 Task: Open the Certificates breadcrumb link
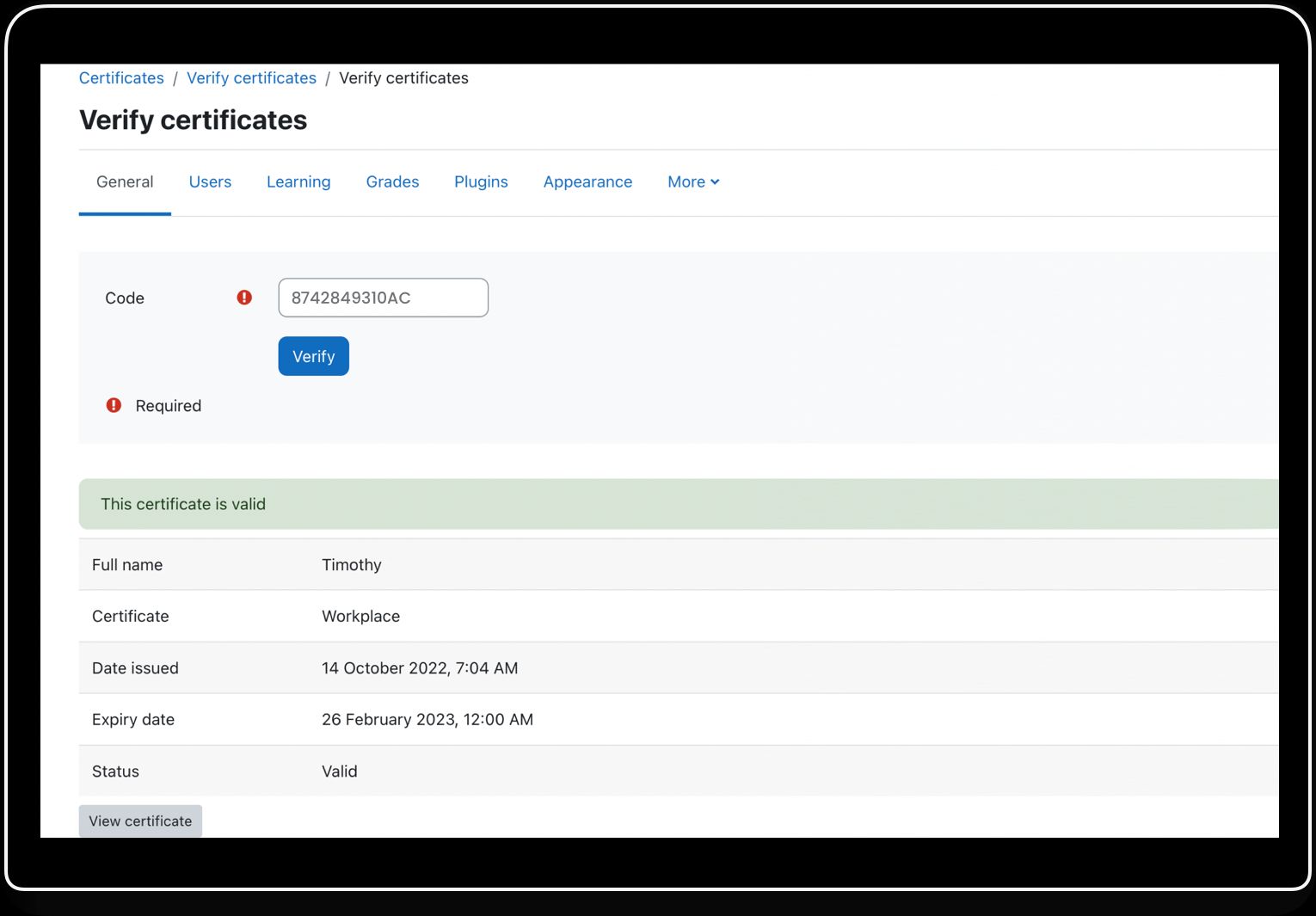121,77
